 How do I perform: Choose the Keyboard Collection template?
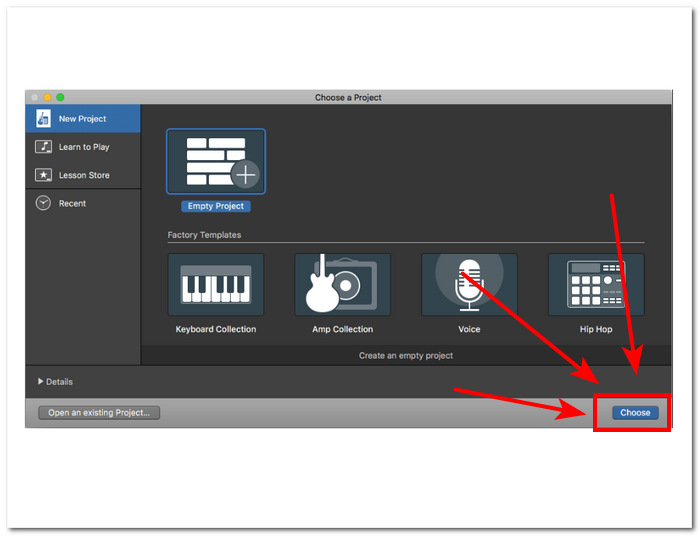click(216, 285)
